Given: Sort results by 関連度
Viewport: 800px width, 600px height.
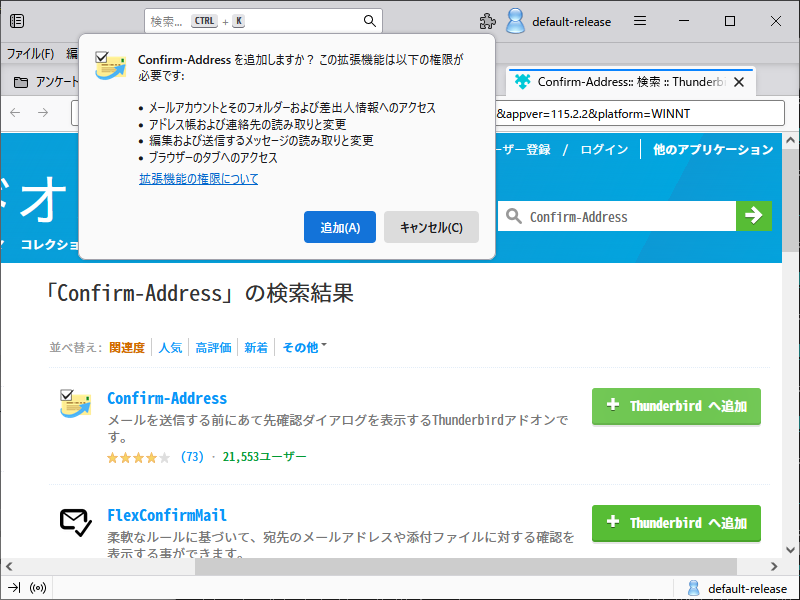Looking at the screenshot, I should [127, 348].
